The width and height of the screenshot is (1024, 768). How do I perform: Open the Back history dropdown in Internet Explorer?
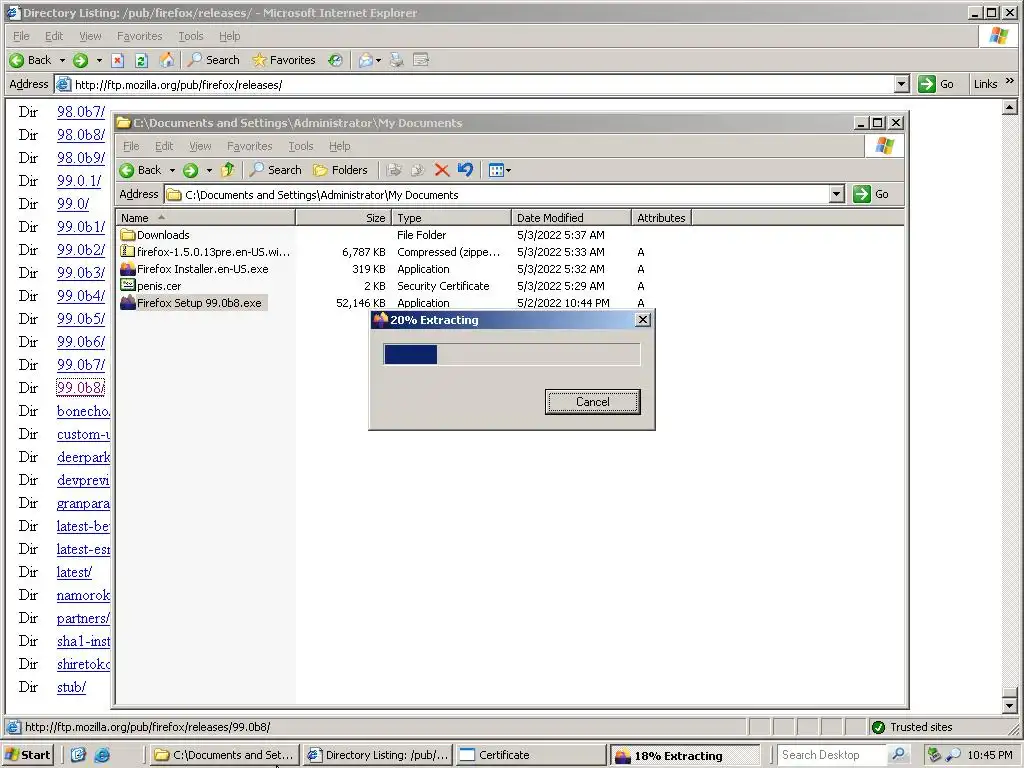pyautogui.click(x=63, y=60)
